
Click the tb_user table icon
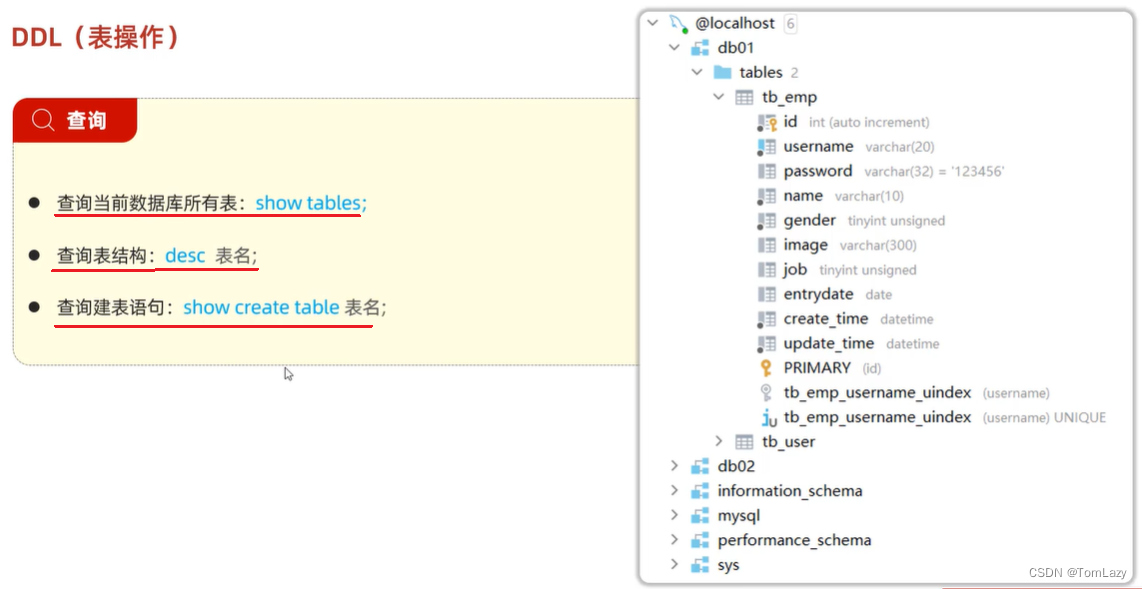[743, 441]
